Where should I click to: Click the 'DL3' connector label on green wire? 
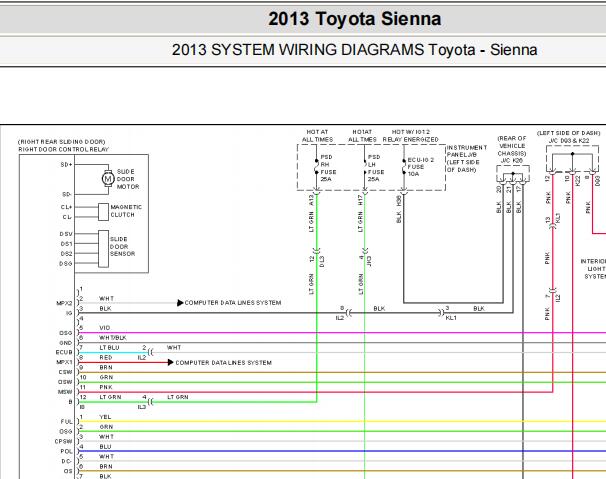(x=322, y=261)
